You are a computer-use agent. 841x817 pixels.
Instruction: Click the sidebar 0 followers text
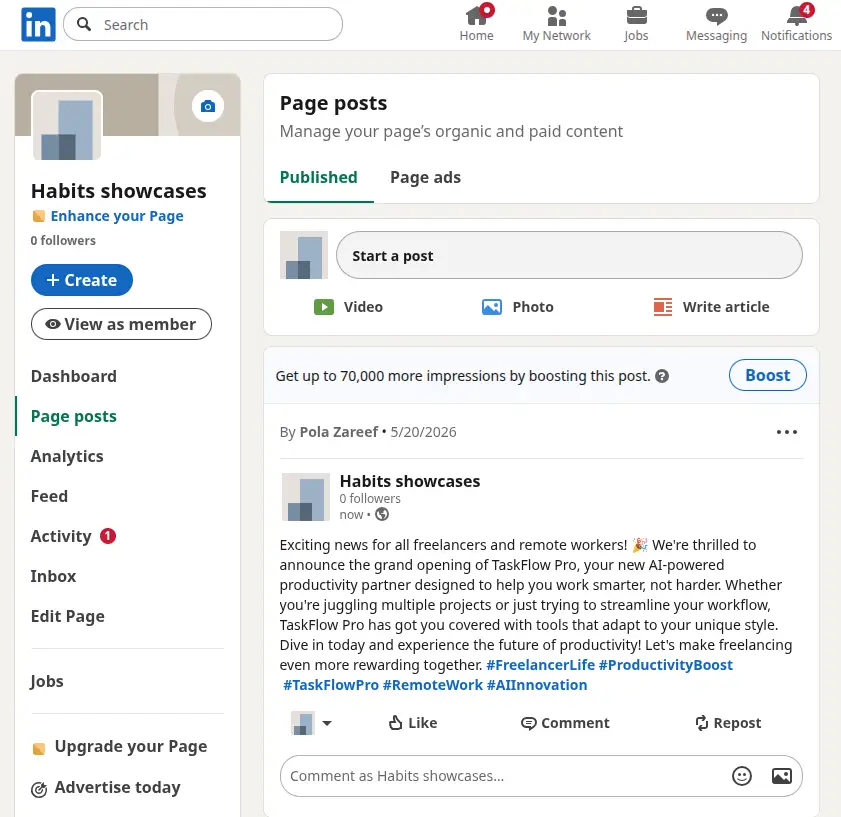point(63,240)
